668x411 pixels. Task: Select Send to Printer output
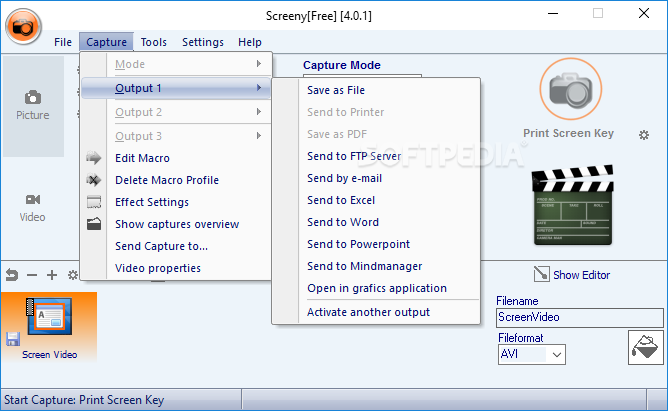coord(346,112)
